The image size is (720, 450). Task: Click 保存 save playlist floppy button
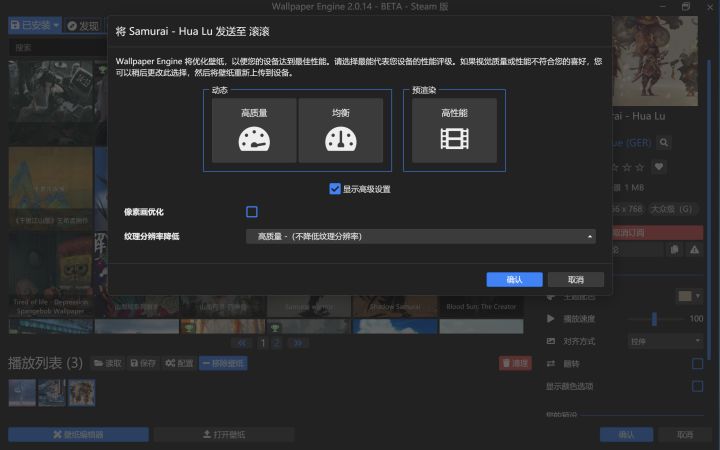pyautogui.click(x=143, y=363)
